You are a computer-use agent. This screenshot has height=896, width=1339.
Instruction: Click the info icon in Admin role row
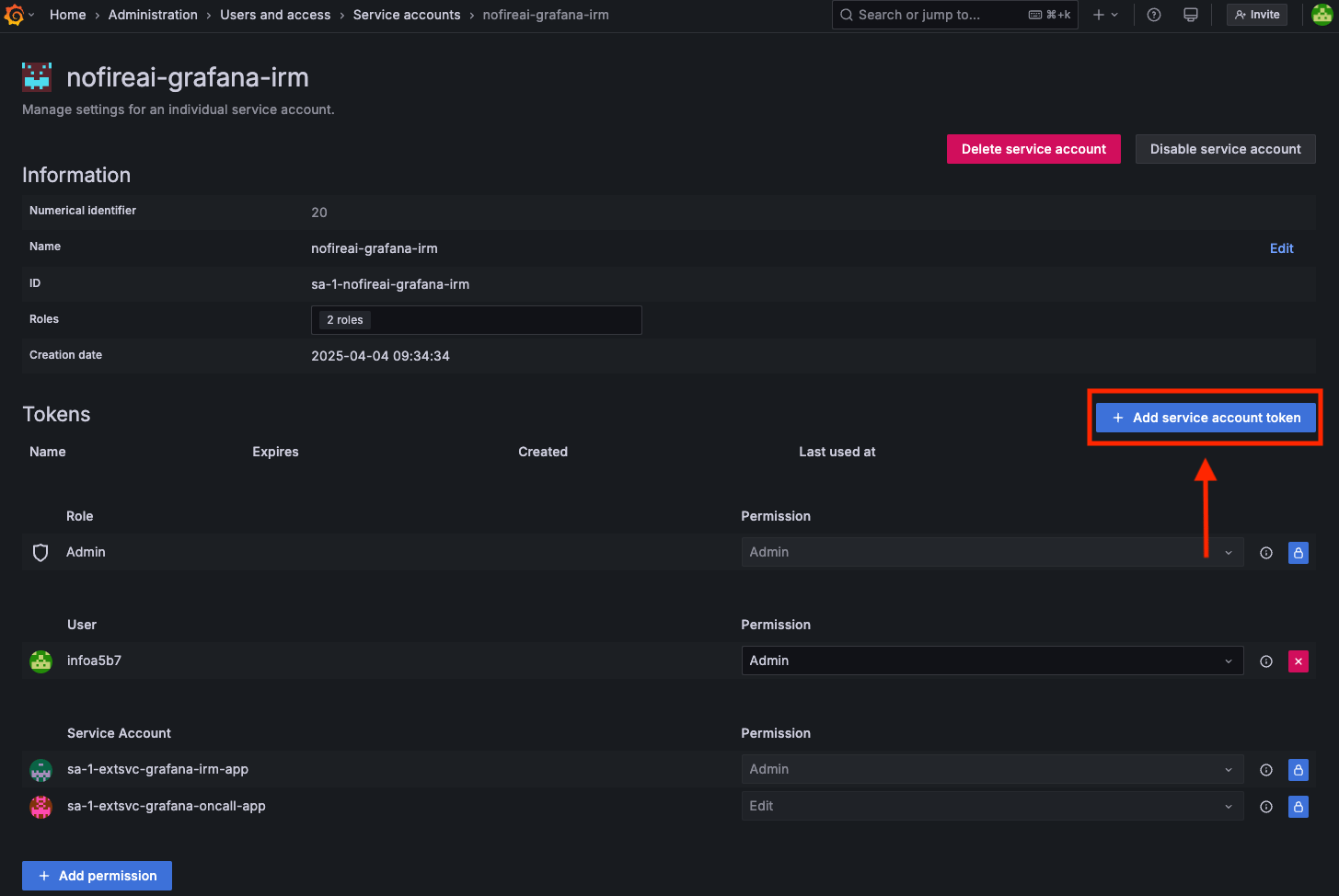click(x=1266, y=553)
